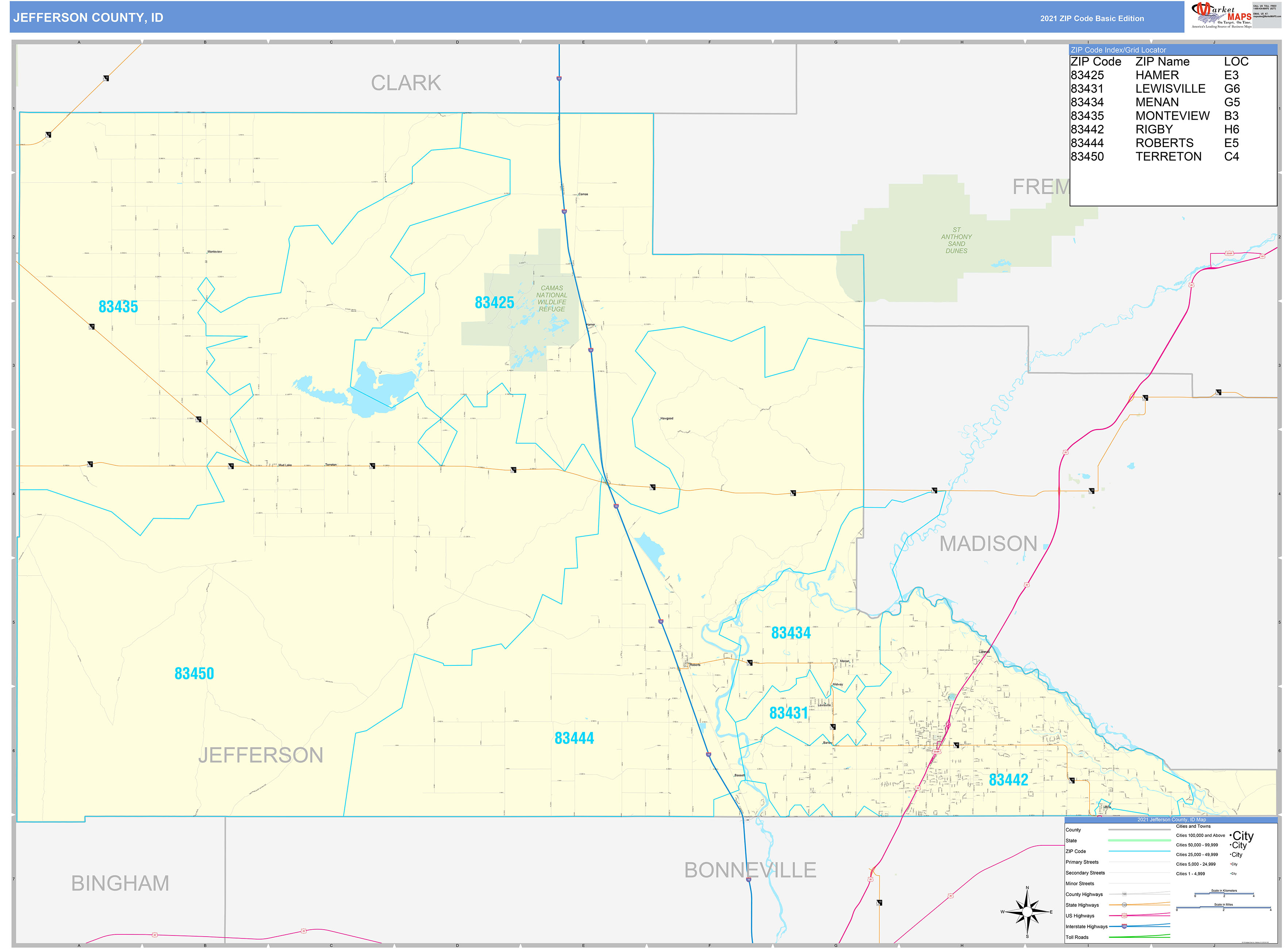The width and height of the screenshot is (1288, 949).
Task: Click the 2021 Jefferson County, ID Map legend header
Action: [1171, 819]
